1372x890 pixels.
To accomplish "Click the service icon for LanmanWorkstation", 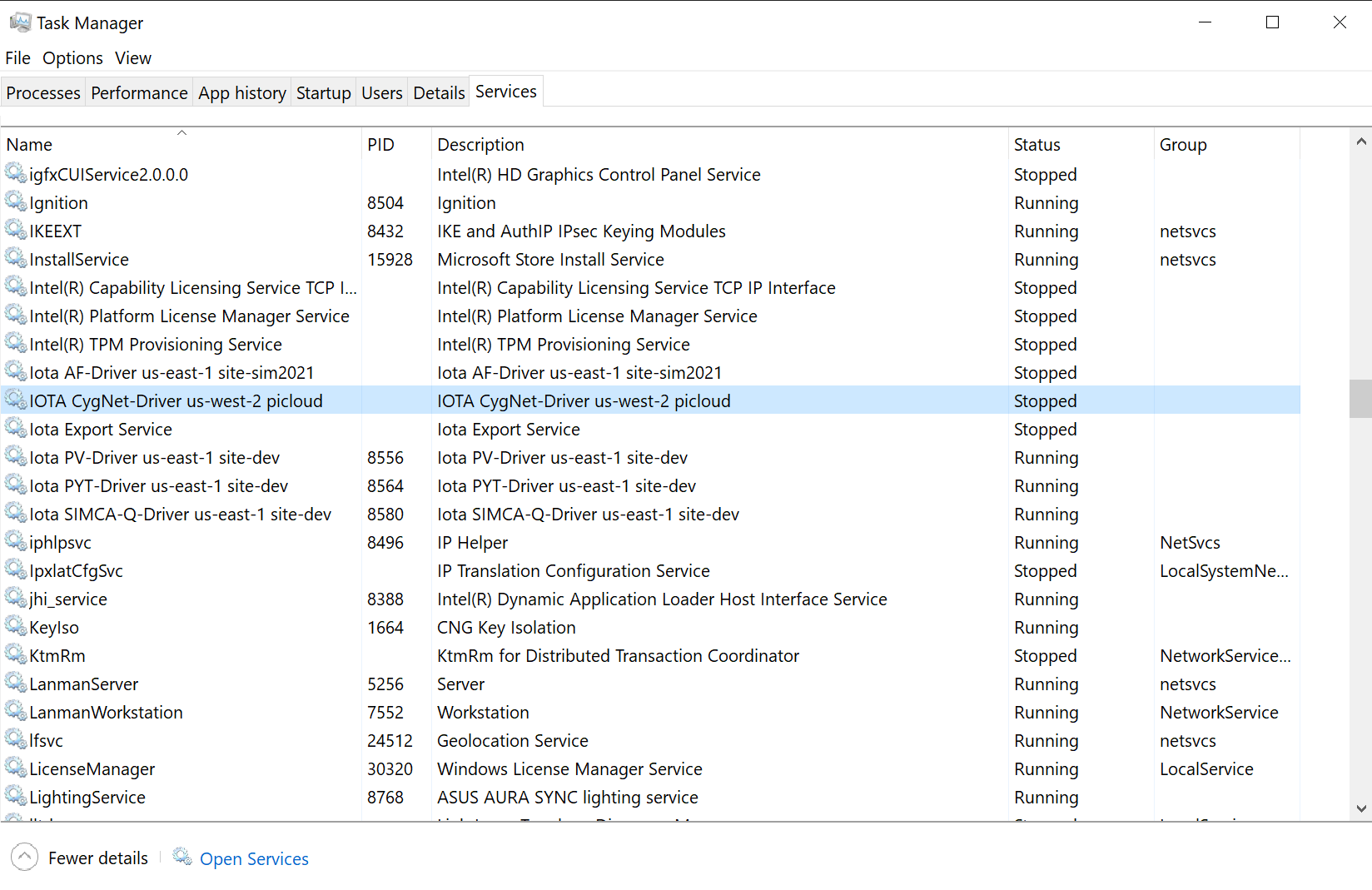I will tap(16, 711).
